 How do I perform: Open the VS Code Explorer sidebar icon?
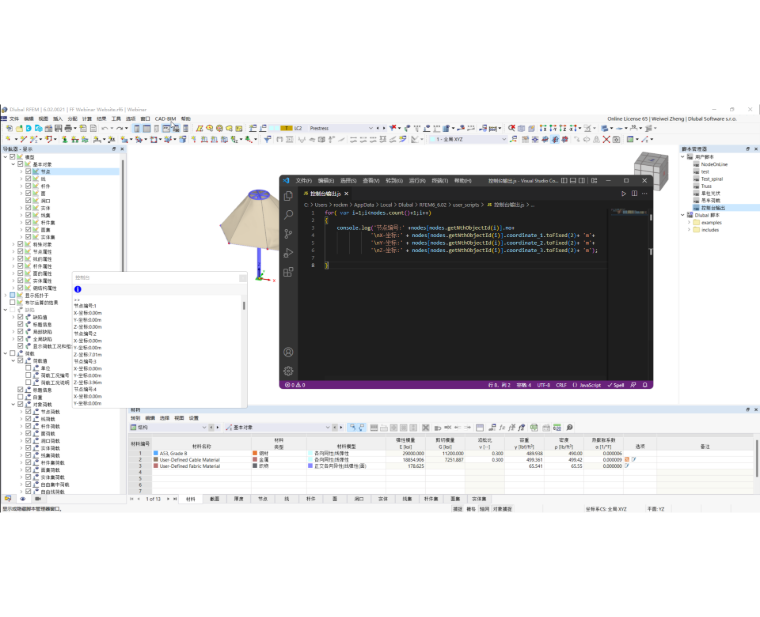pos(288,196)
